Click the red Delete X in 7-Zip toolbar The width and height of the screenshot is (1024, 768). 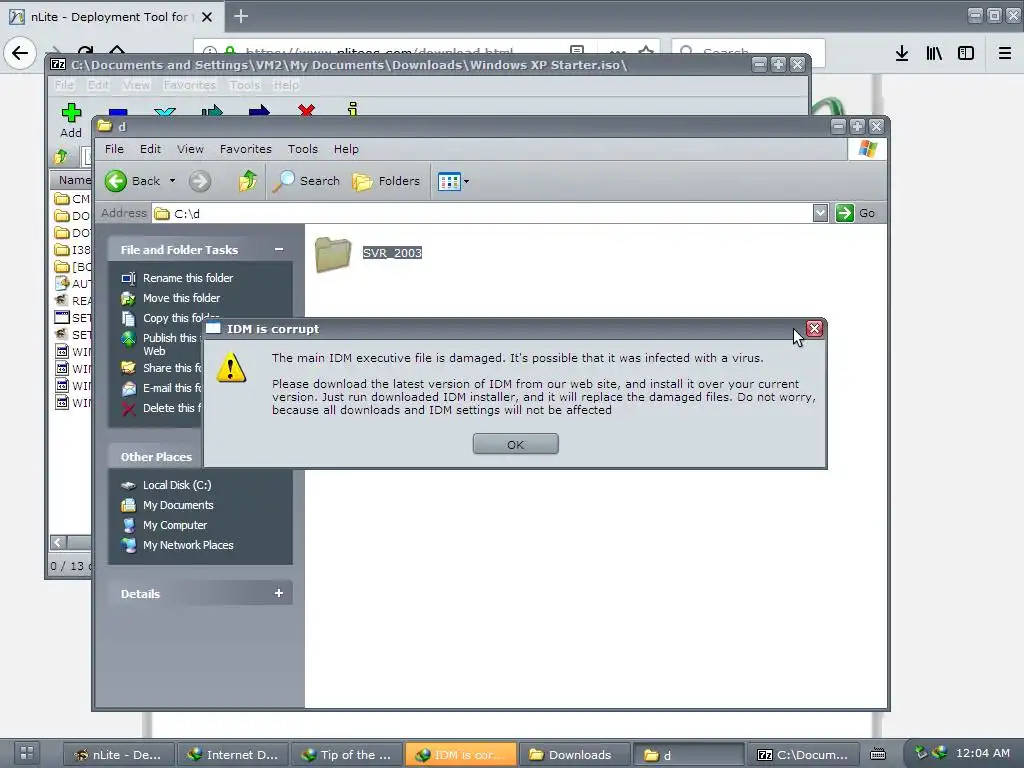[306, 110]
